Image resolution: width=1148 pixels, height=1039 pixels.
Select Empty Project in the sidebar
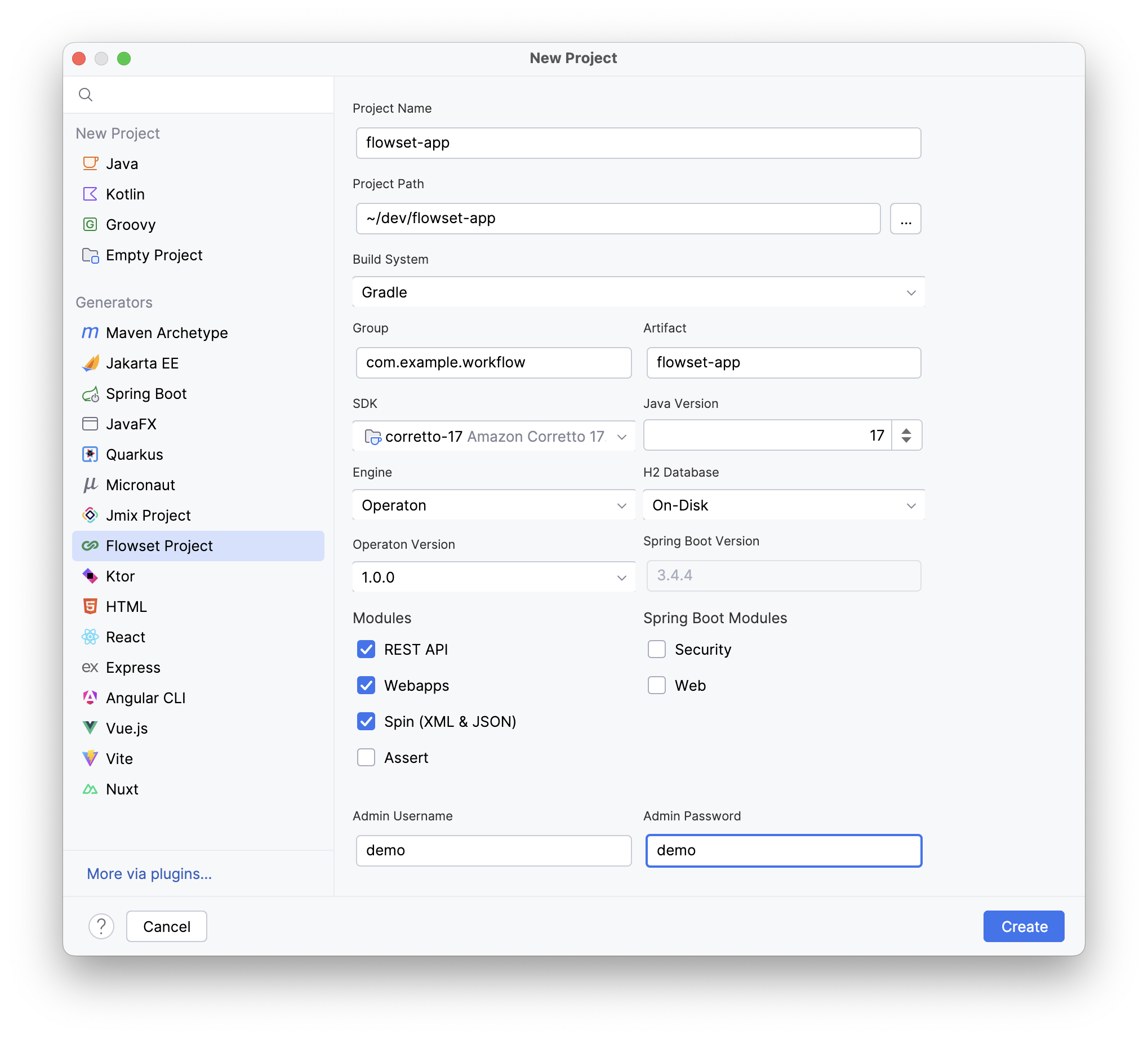(154, 255)
